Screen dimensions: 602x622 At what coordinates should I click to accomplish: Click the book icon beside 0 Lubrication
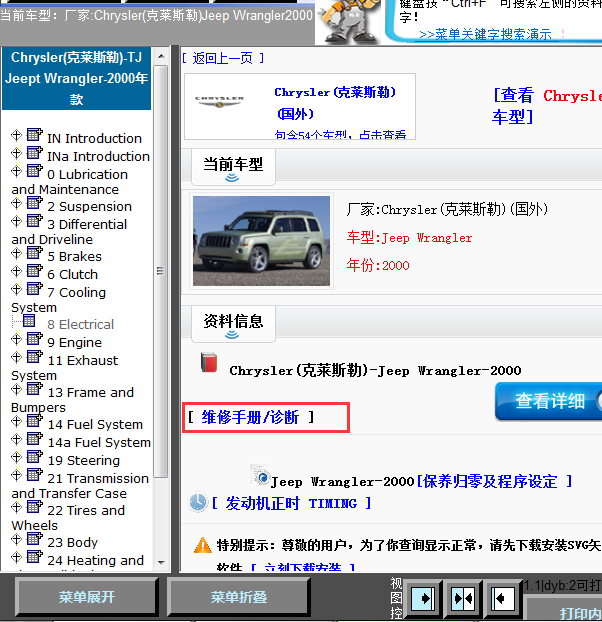[35, 171]
